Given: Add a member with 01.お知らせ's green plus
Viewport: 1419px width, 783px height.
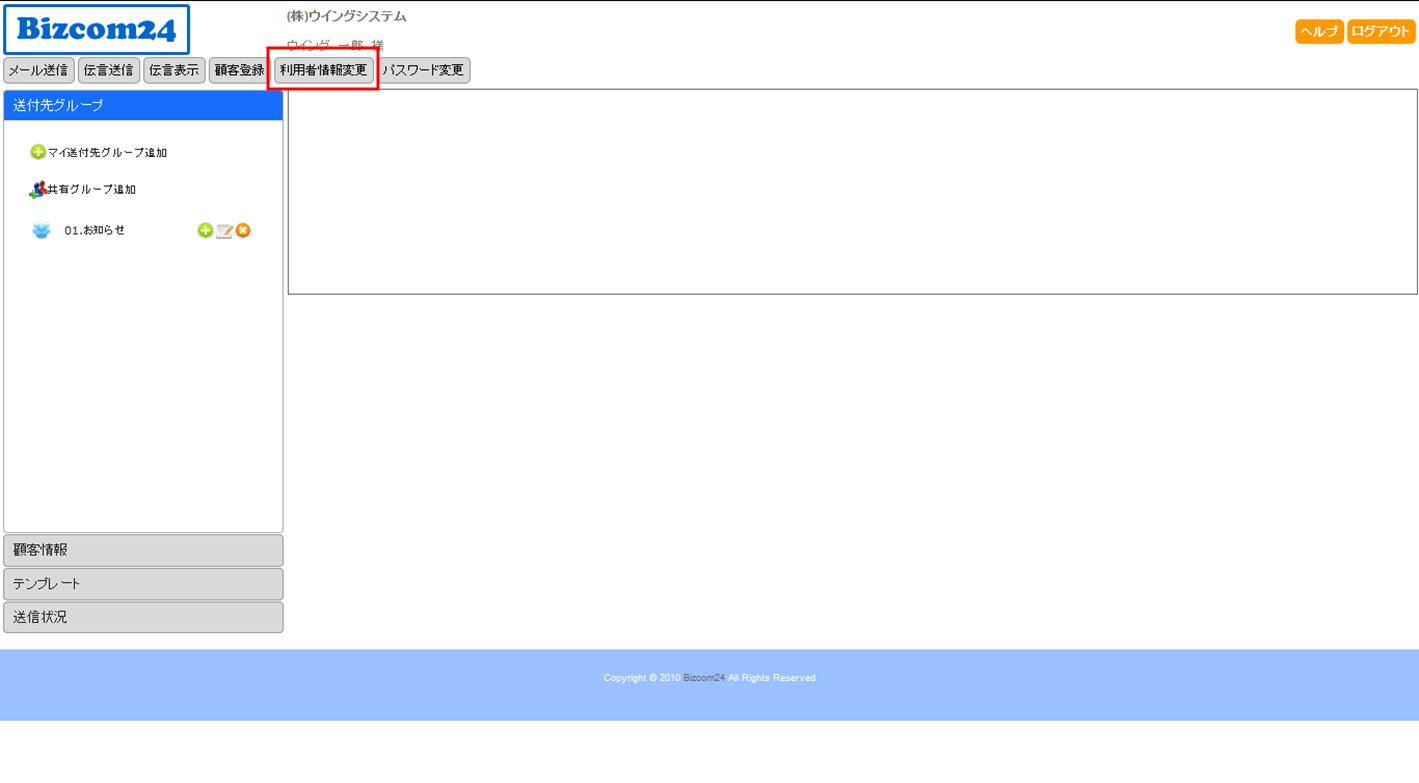Looking at the screenshot, I should (205, 231).
